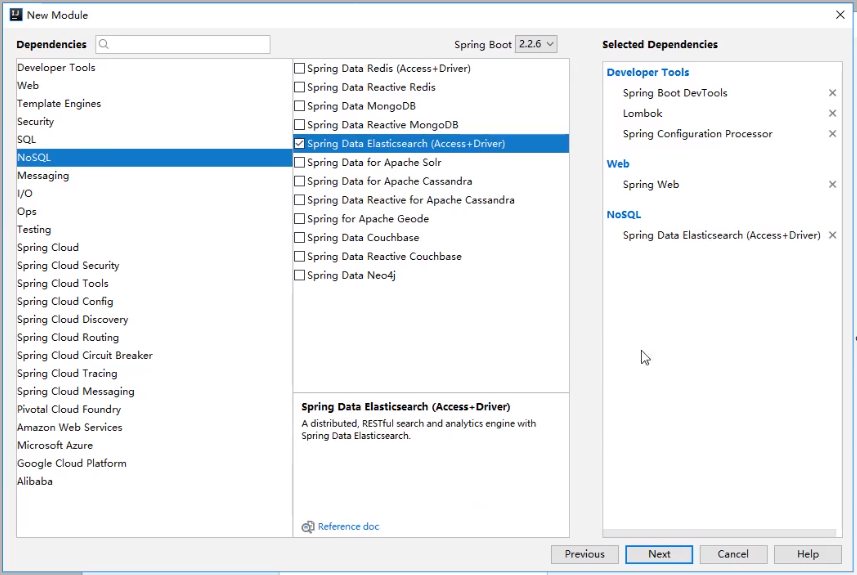857x575 pixels.
Task: Close the New Module dialog window
Action: [839, 15]
